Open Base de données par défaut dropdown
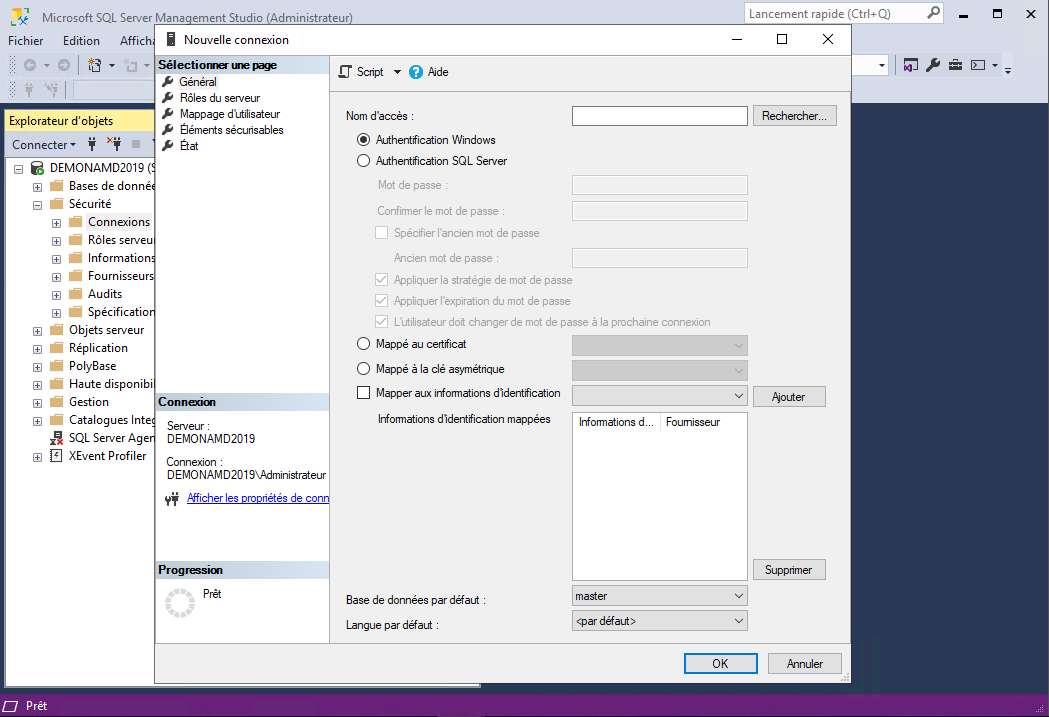The height and width of the screenshot is (717, 1049). click(660, 596)
